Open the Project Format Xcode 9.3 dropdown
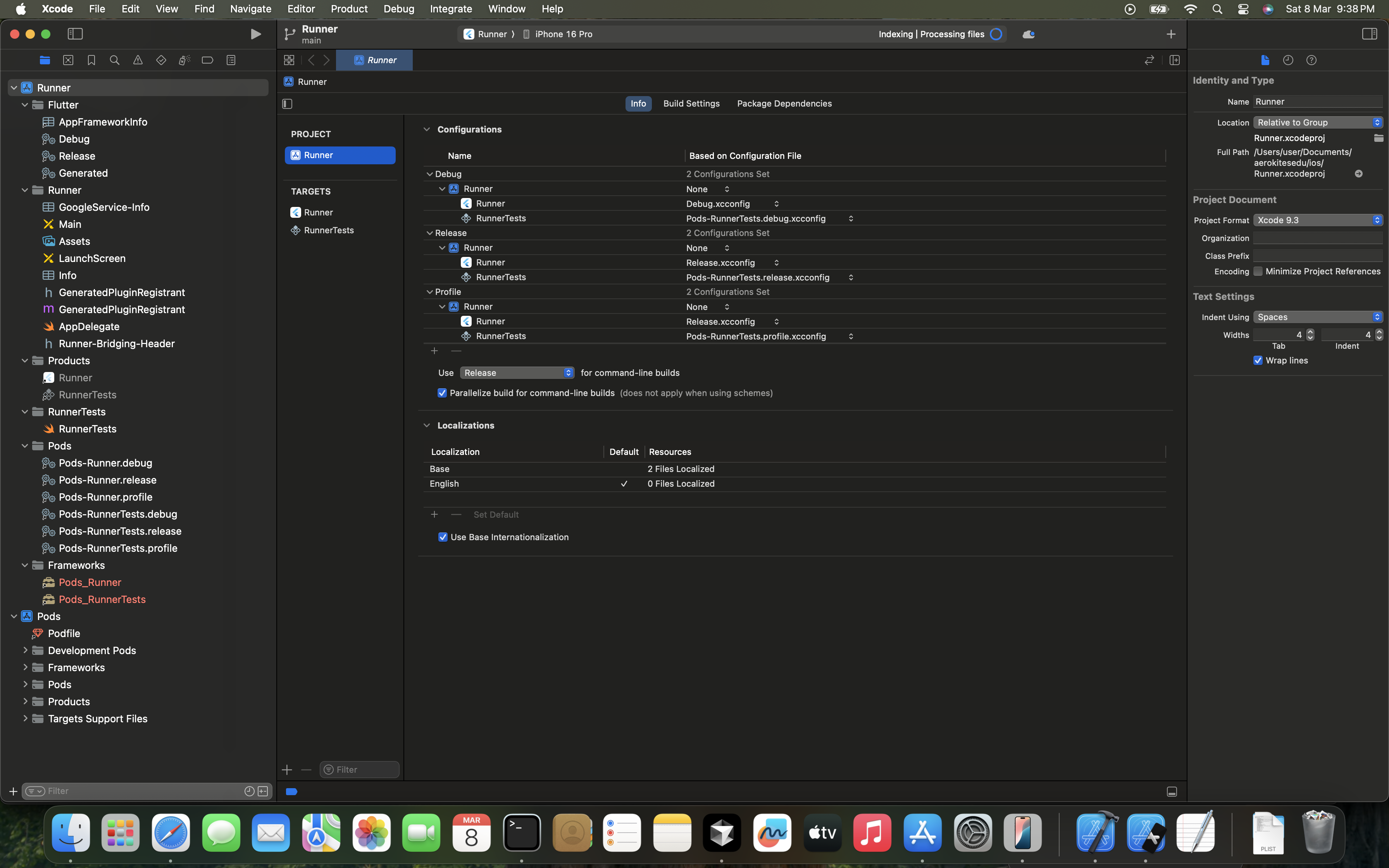This screenshot has height=868, width=1389. click(1318, 220)
